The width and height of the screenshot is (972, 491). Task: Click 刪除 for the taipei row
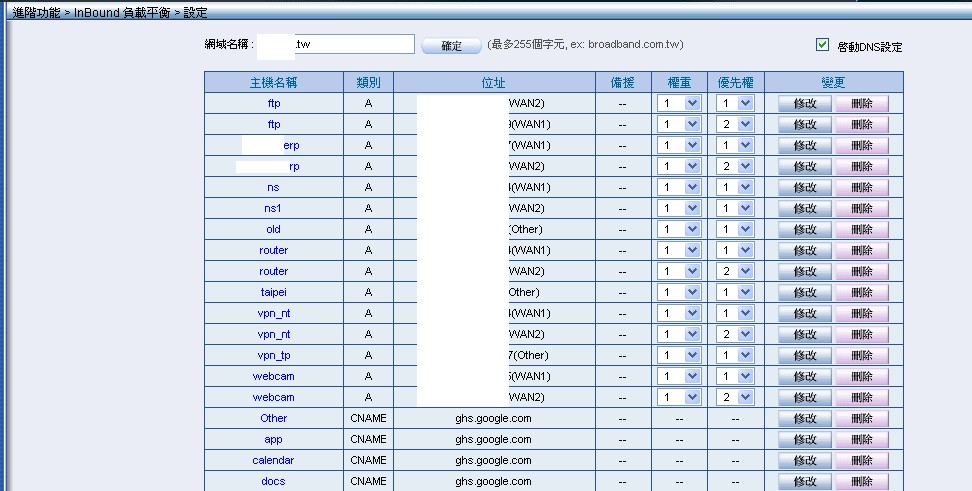[x=862, y=292]
